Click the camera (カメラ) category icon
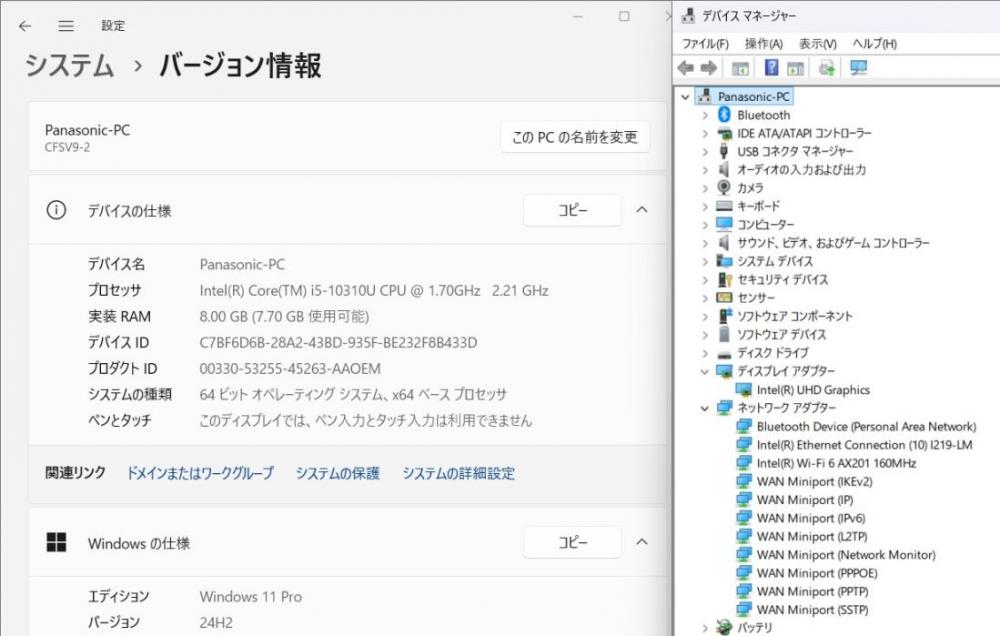Viewport: 1000px width, 636px height. (724, 188)
